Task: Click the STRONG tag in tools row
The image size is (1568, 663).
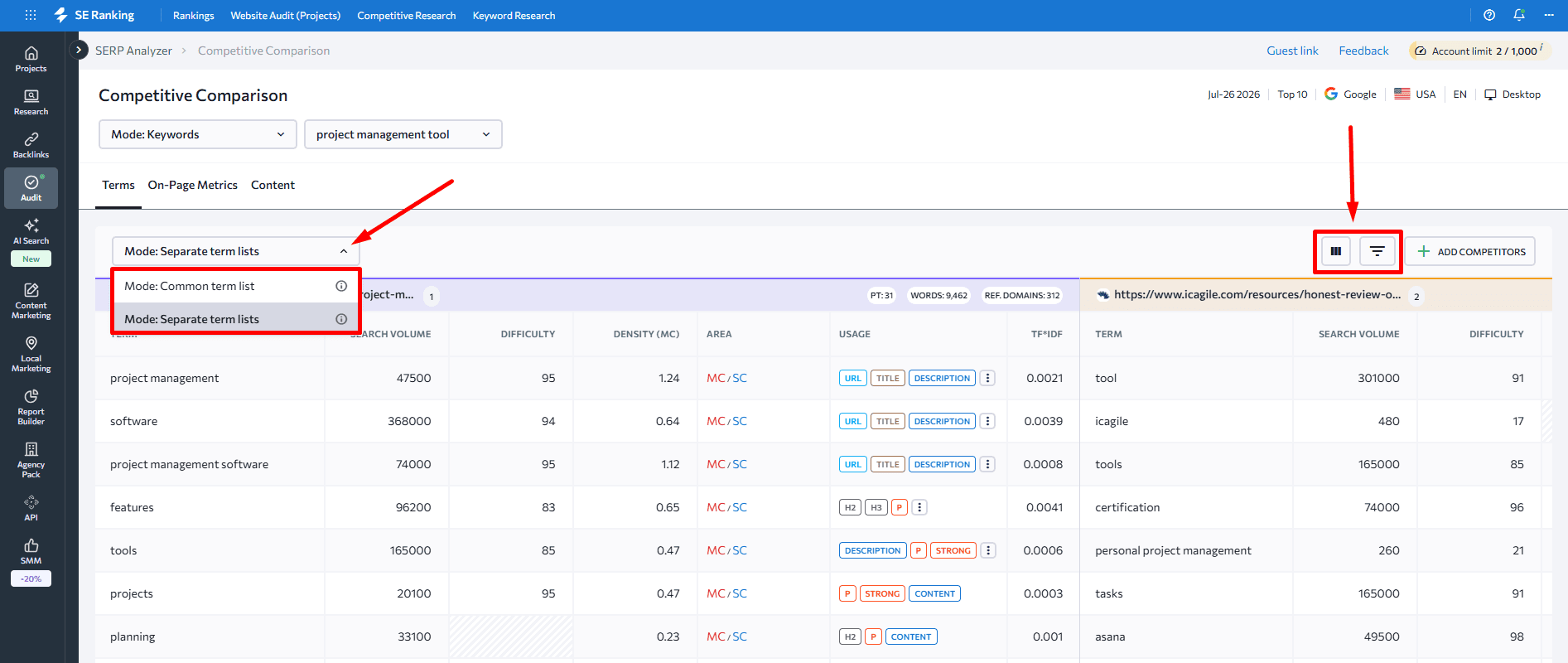Action: (x=953, y=550)
